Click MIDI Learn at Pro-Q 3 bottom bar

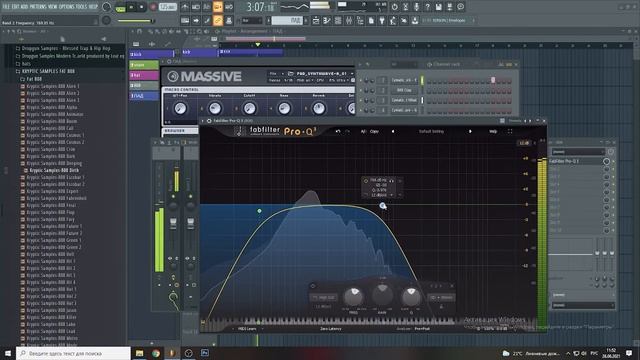click(247, 329)
